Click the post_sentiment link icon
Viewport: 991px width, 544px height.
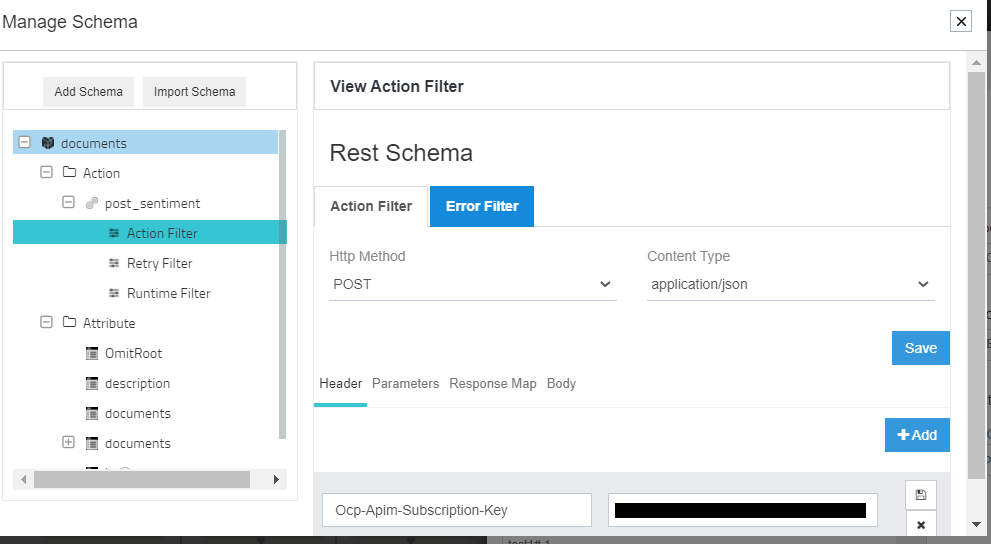pos(92,203)
